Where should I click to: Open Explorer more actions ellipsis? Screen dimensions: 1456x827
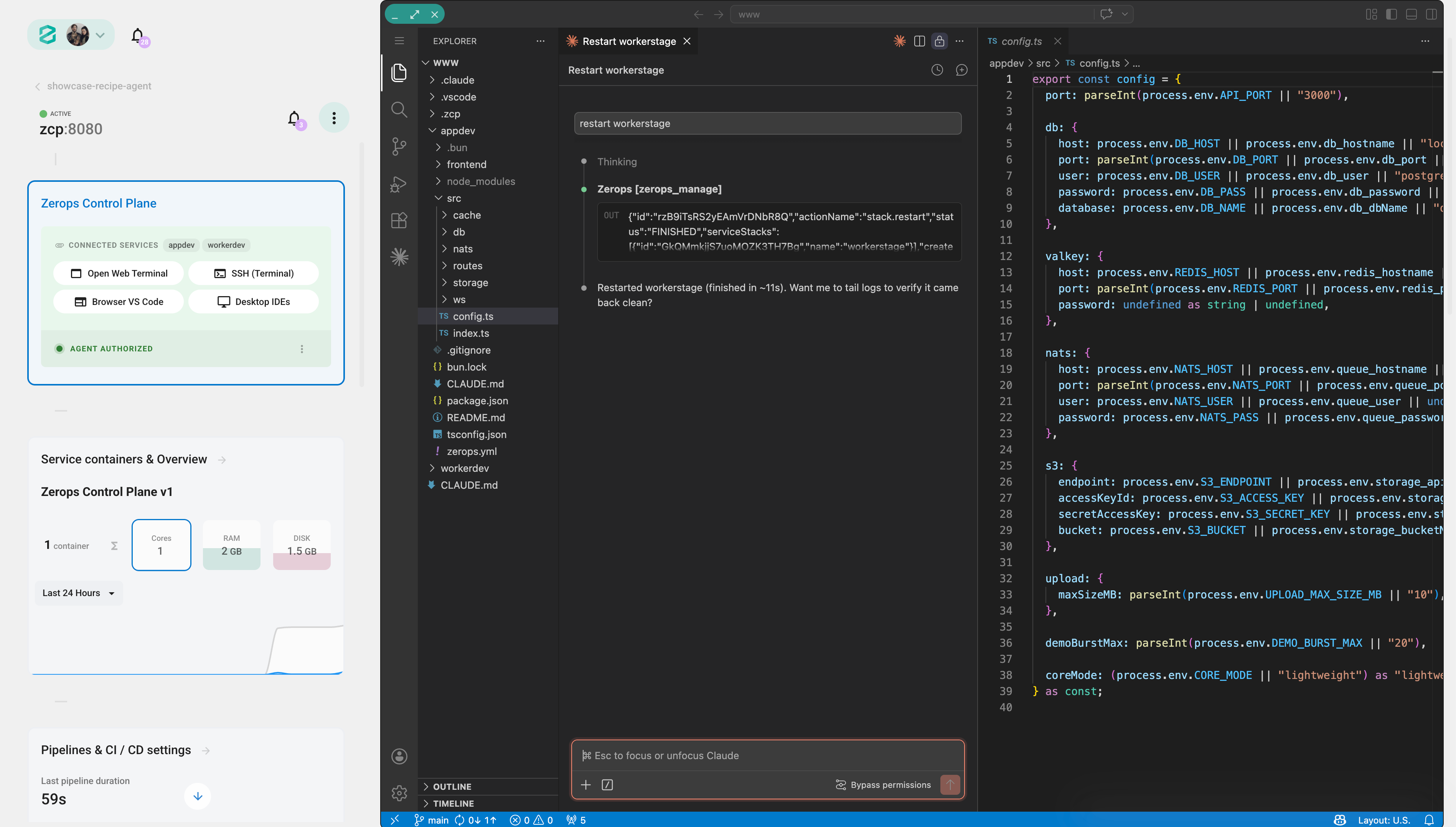(540, 41)
